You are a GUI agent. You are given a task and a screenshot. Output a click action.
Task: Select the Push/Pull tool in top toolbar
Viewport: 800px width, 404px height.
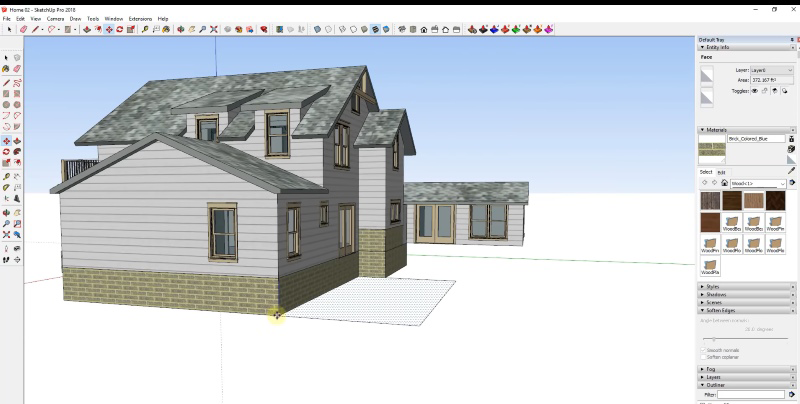tap(87, 30)
